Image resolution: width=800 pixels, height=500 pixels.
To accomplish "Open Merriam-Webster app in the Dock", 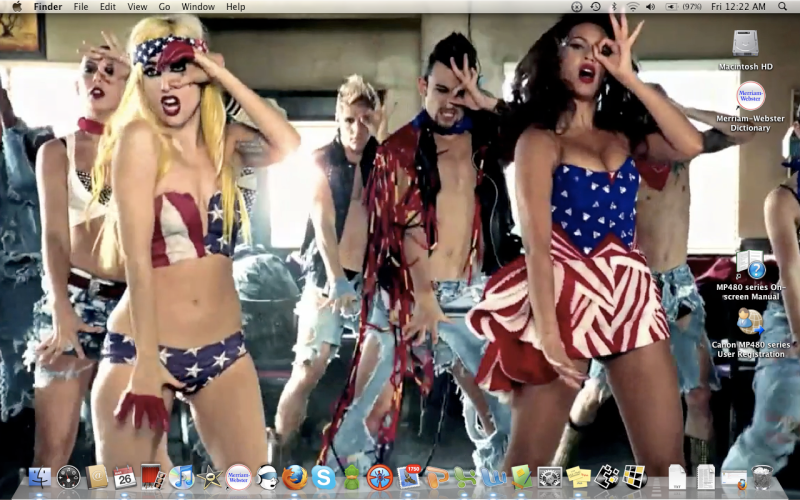I will 238,478.
